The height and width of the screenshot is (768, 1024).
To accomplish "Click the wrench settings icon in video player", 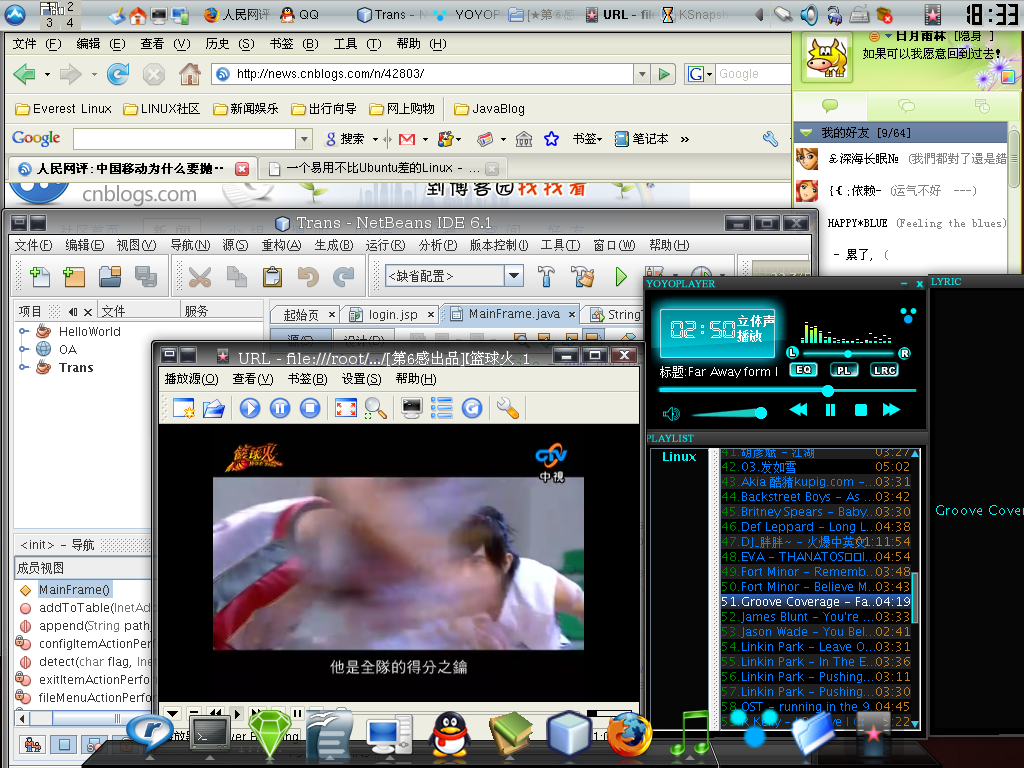I will click(507, 408).
